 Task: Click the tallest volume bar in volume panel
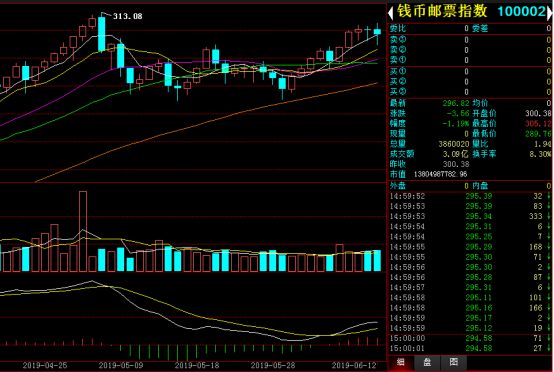[83, 231]
